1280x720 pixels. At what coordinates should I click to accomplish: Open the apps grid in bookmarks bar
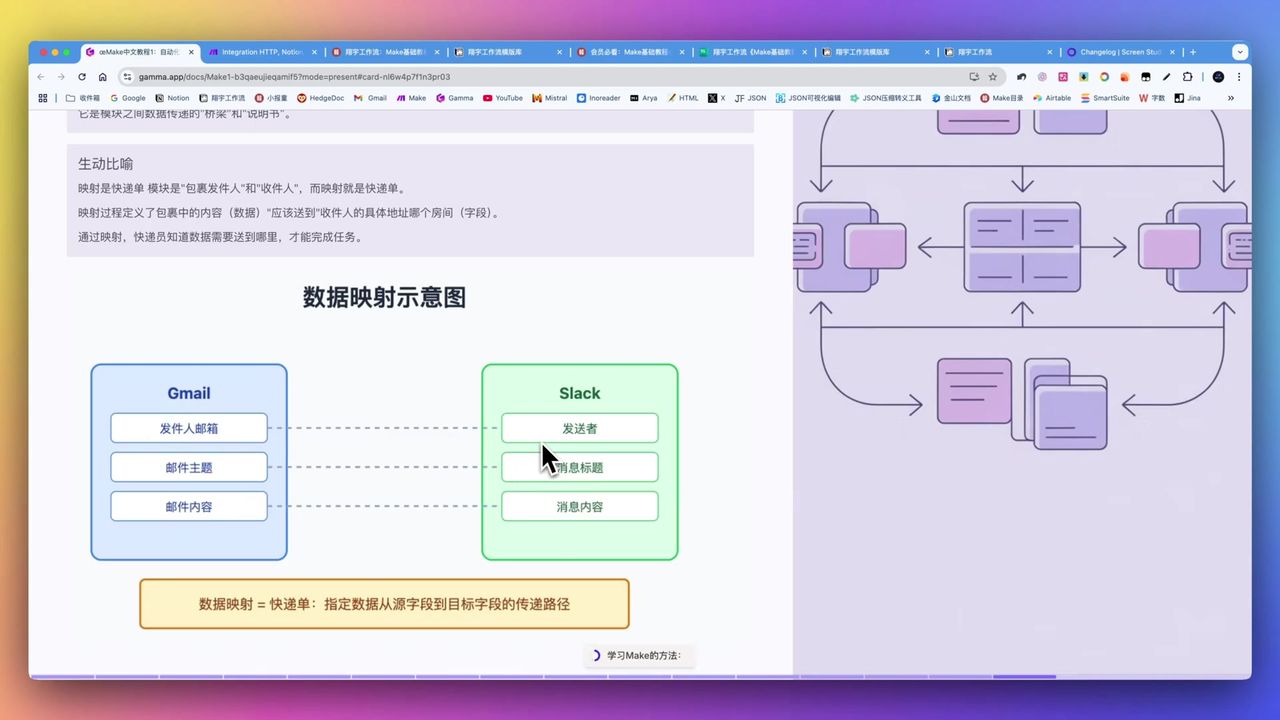43,98
